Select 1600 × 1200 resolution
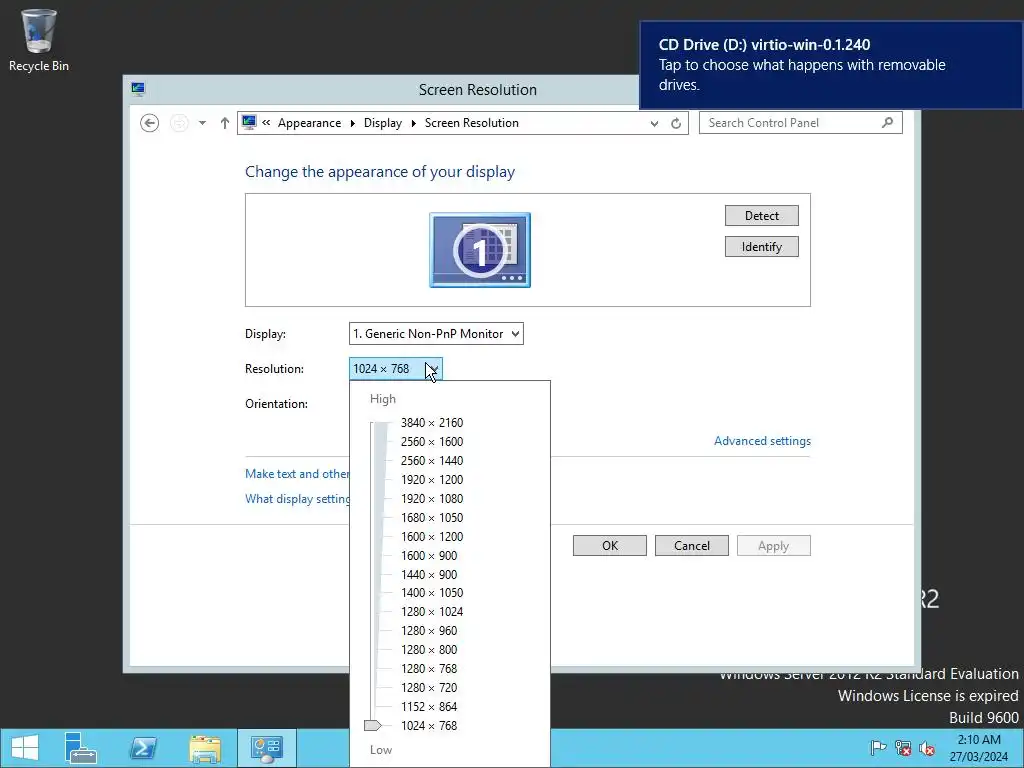 tap(432, 536)
